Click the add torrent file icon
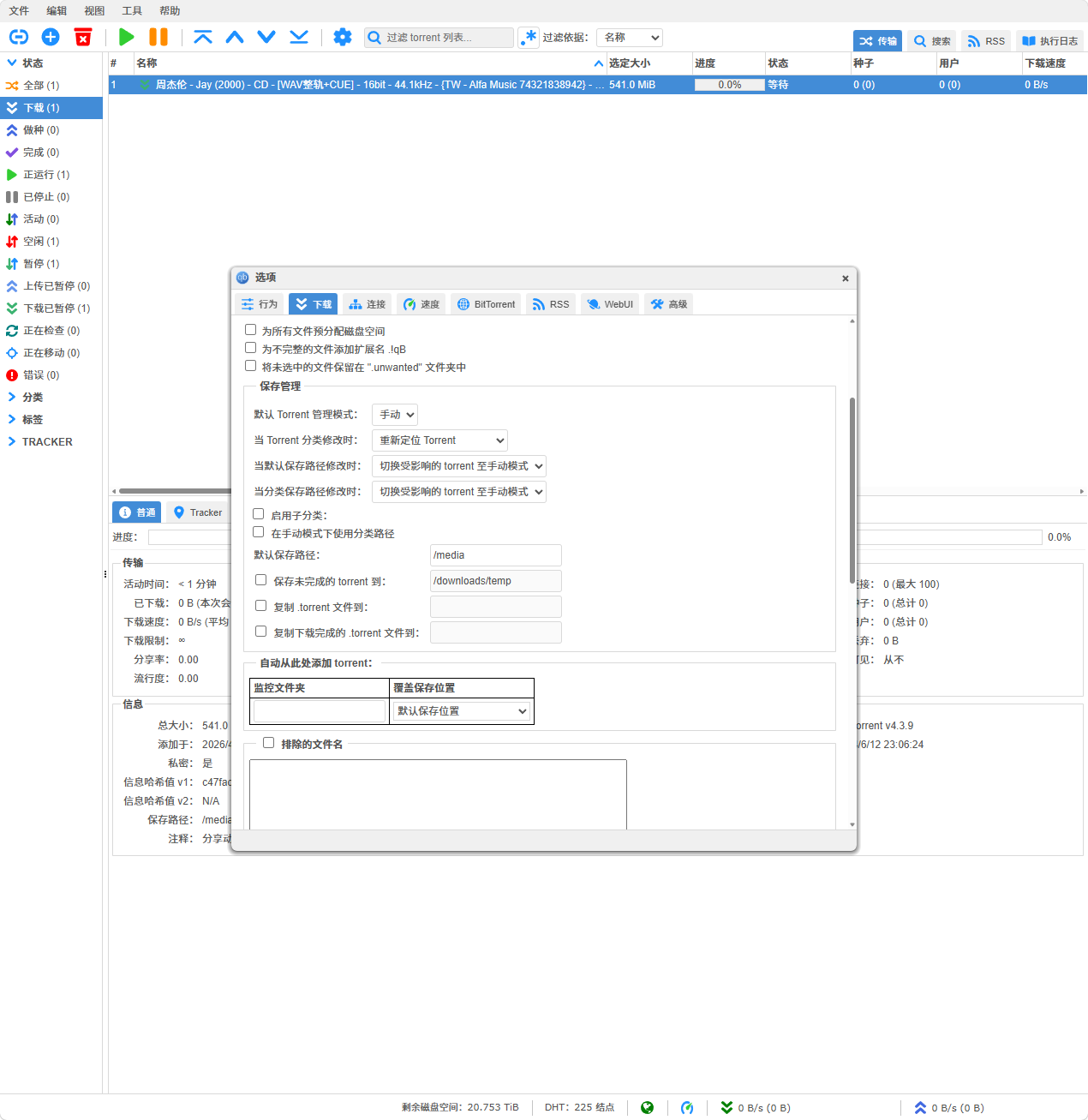 click(x=50, y=37)
